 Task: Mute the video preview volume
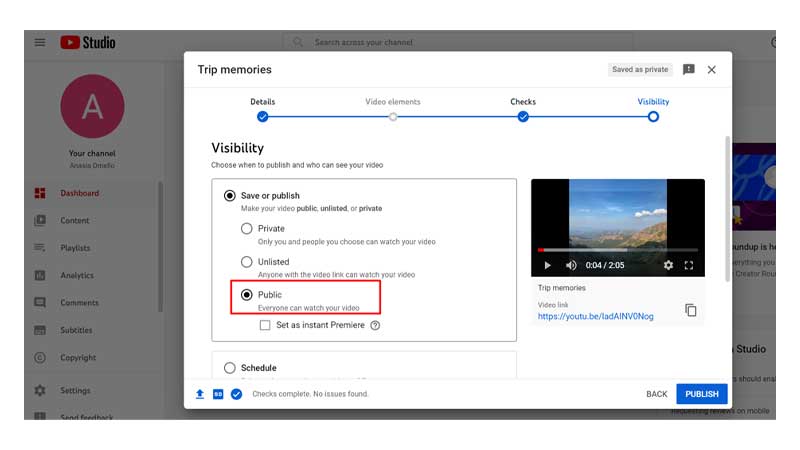pyautogui.click(x=571, y=265)
